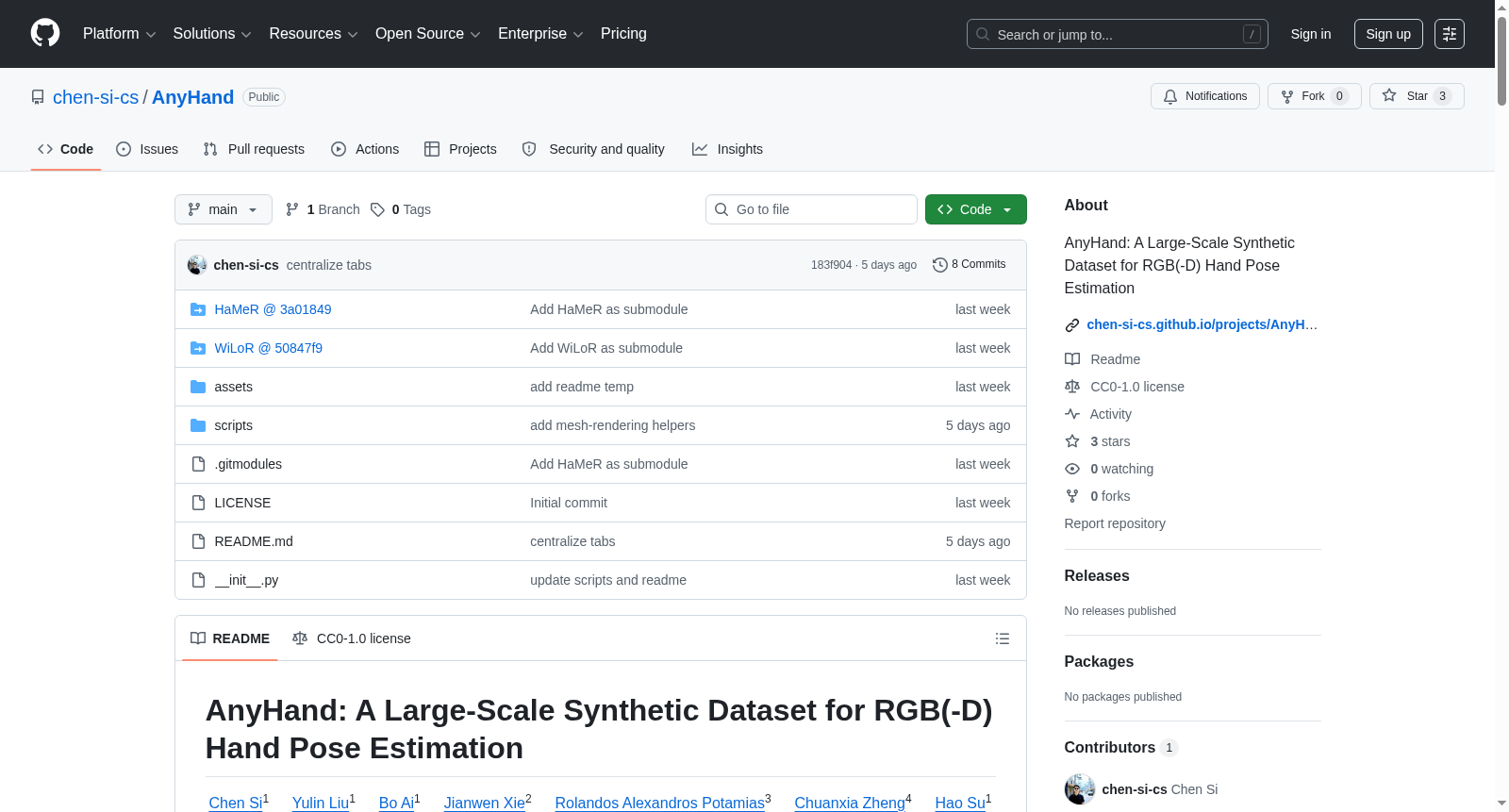Click the HaMeR submodule folder icon
Viewport: 1509px width, 812px height.
pyautogui.click(x=198, y=309)
